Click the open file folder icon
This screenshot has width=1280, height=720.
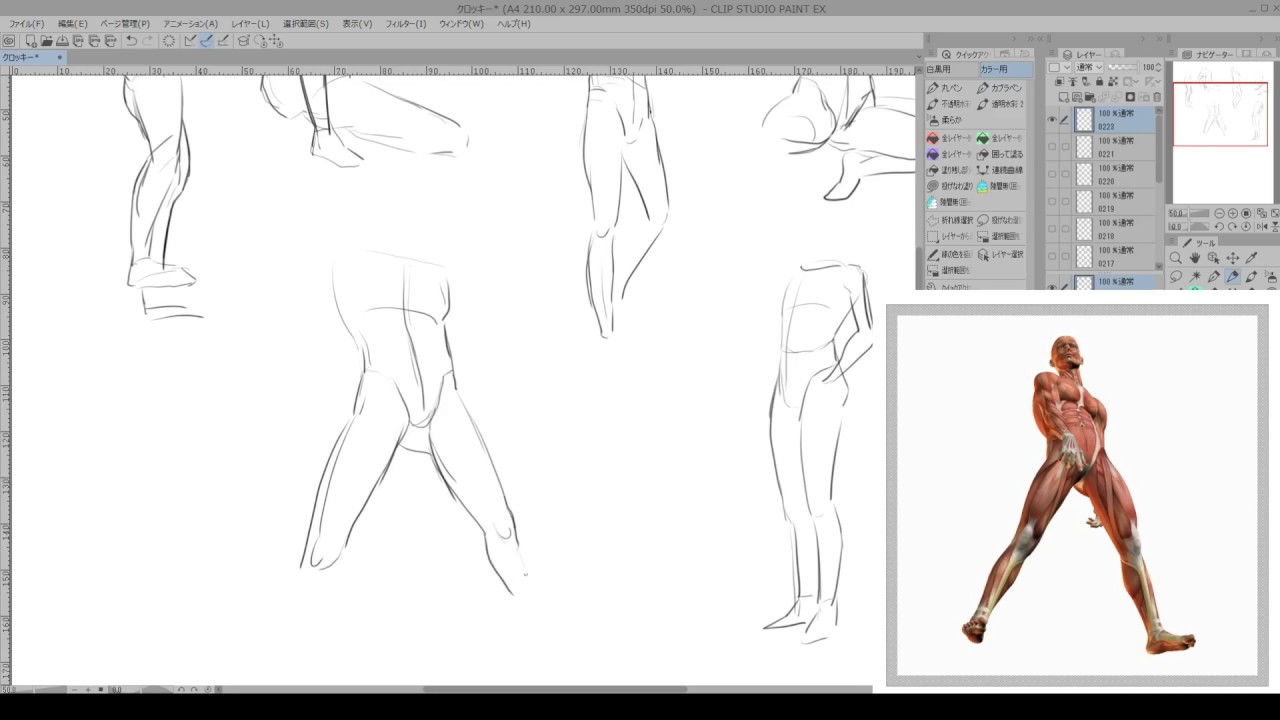click(47, 41)
